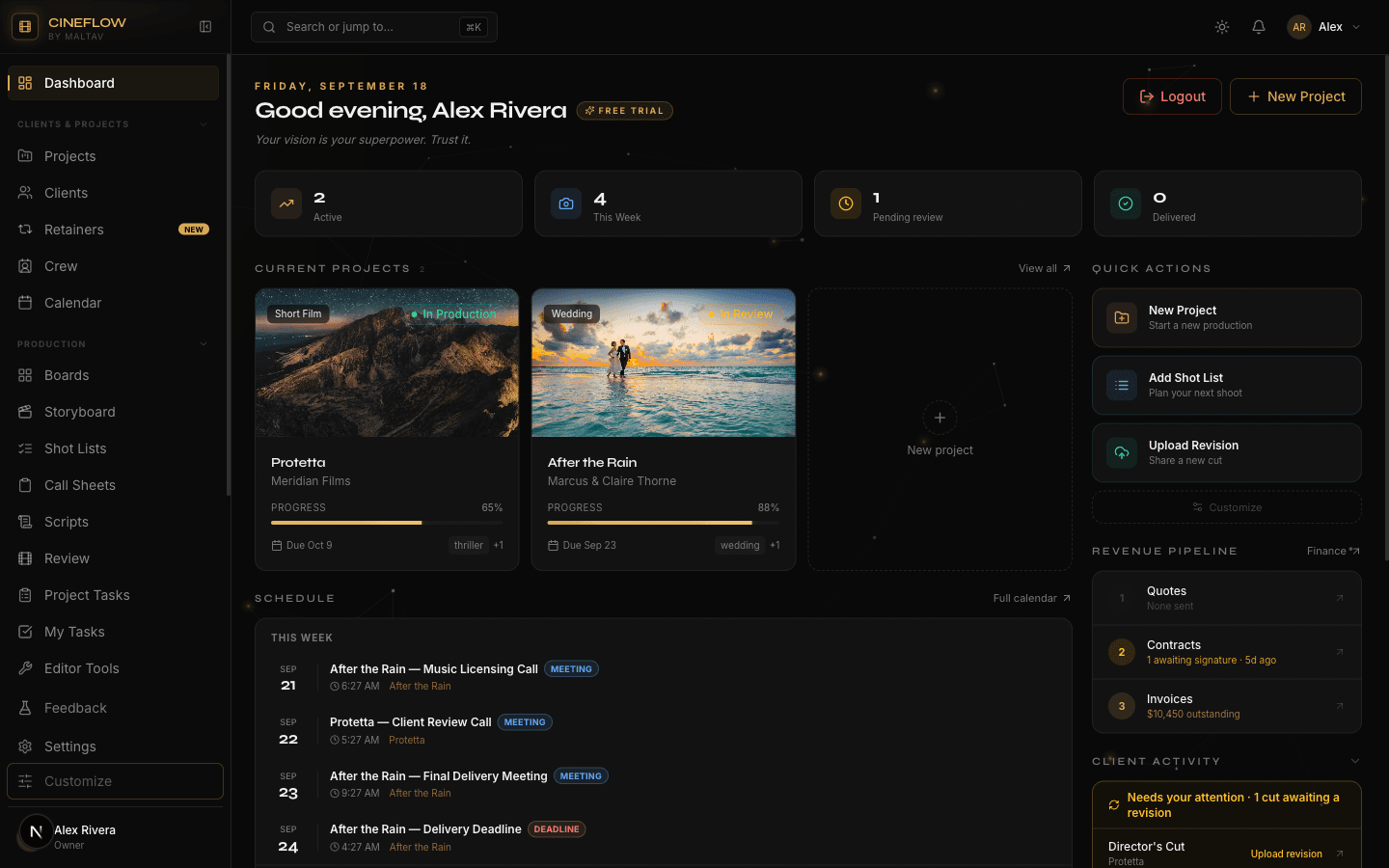The width and height of the screenshot is (1389, 868).
Task: Click the Needs your attention banner
Action: (x=1227, y=805)
